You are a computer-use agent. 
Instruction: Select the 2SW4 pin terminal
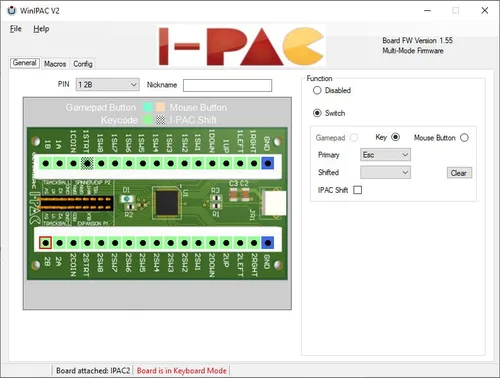157,243
